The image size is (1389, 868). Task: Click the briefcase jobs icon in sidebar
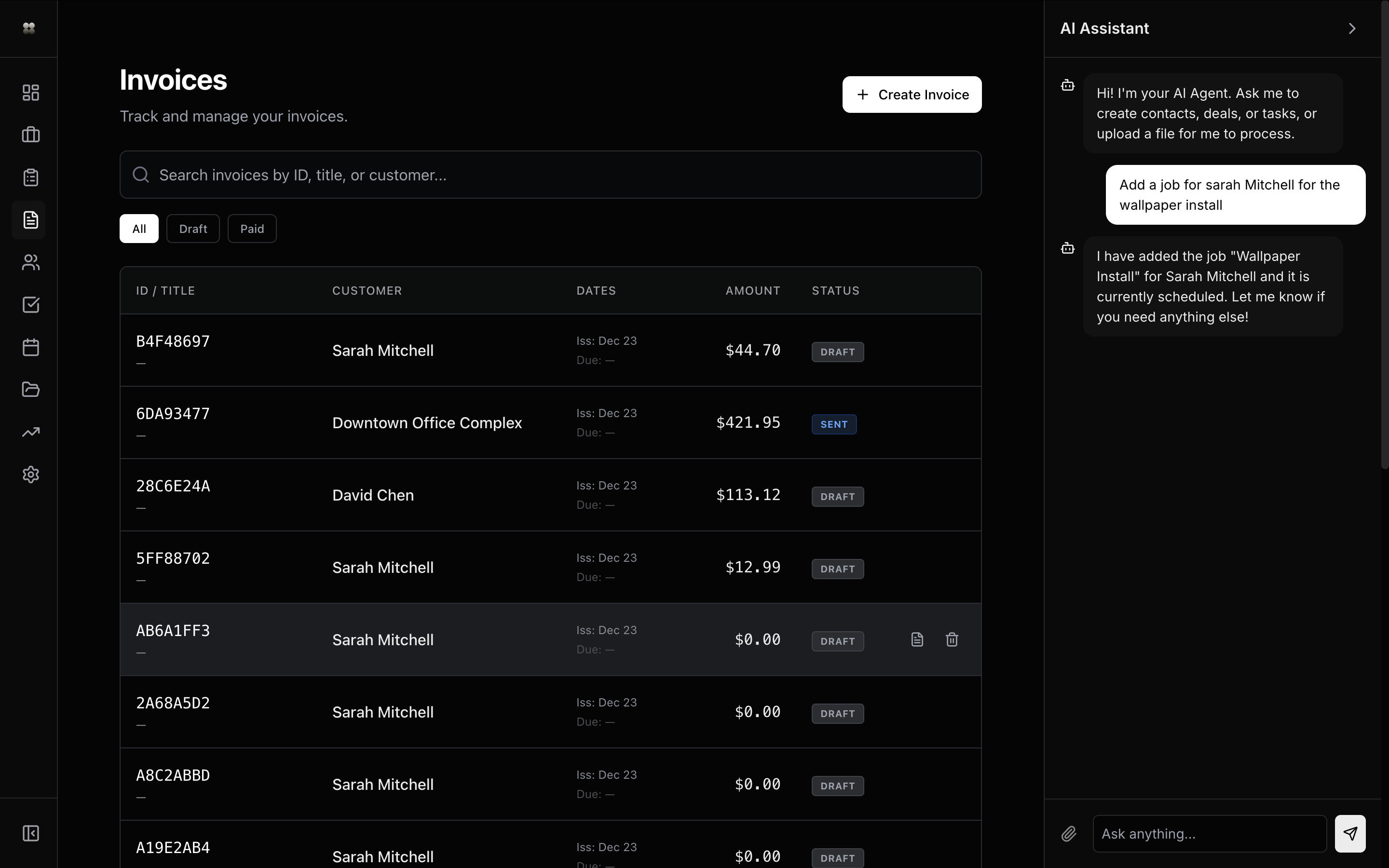(30, 135)
